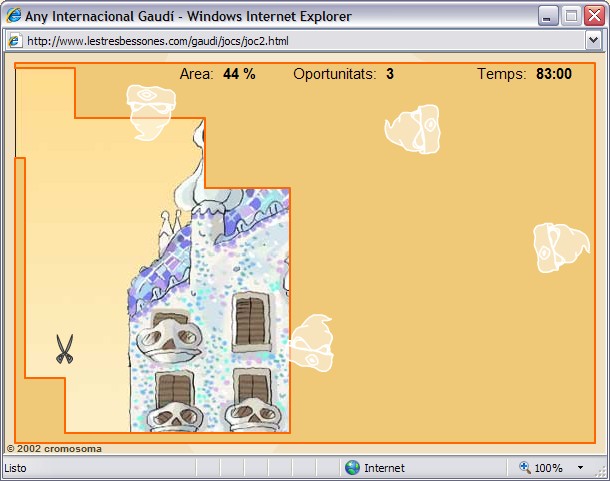This screenshot has width=610, height=481.
Task: Click the Area 44 % readout
Action: coord(217,74)
